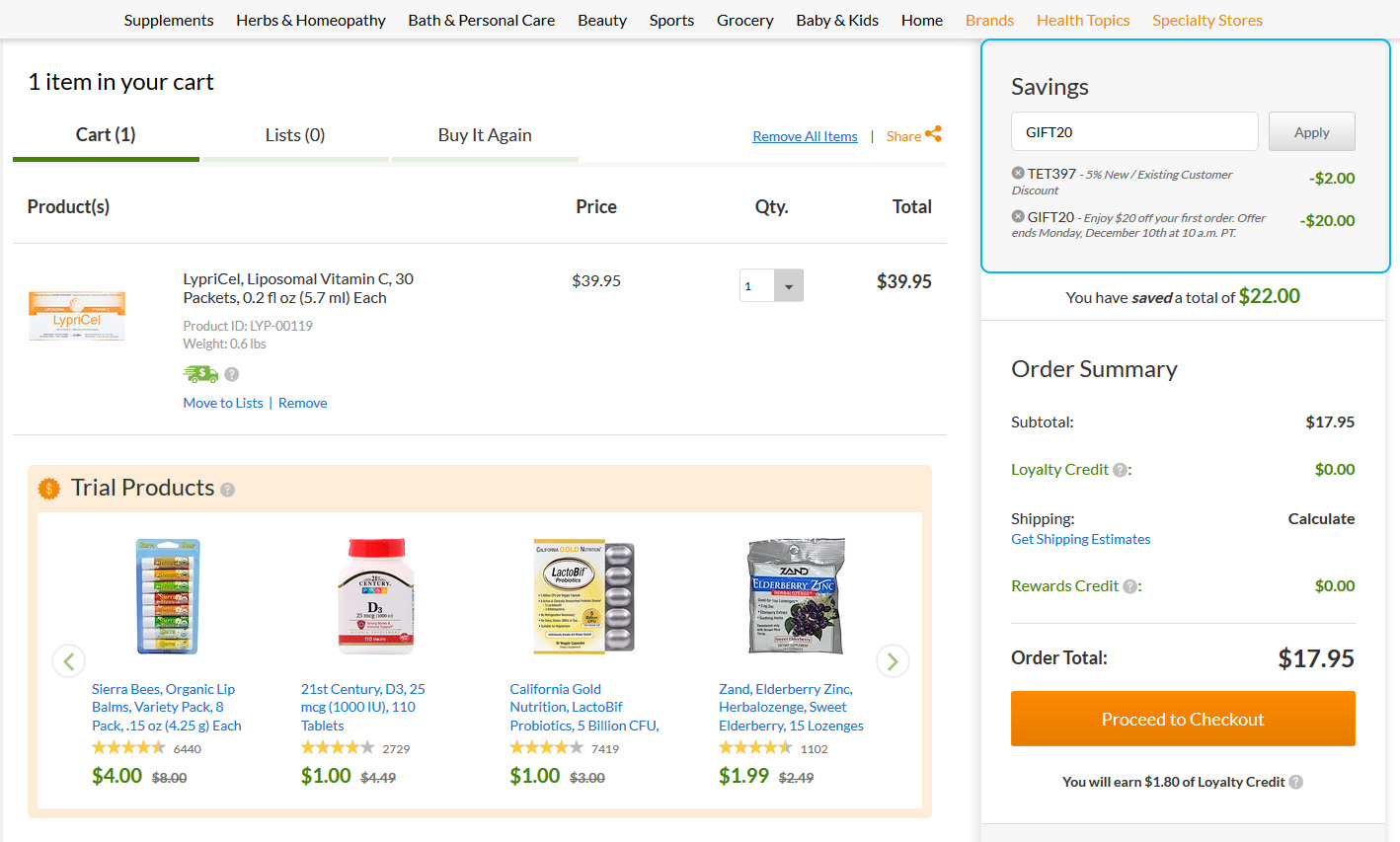Open the quantity dropdown for LypriCel
The width and height of the screenshot is (1400, 842).
pos(788,286)
